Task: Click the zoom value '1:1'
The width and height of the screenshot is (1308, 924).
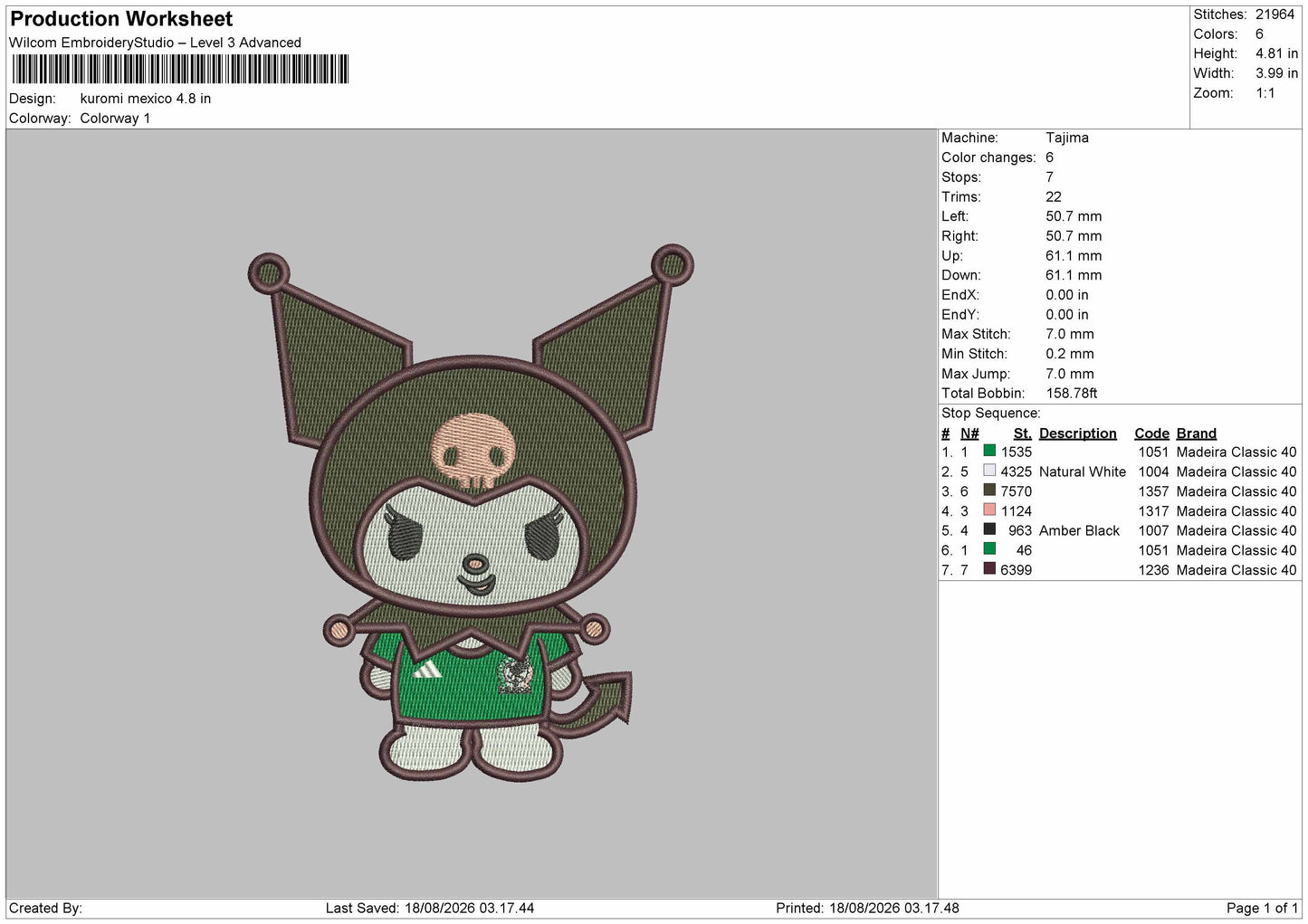Action: pyautogui.click(x=1265, y=93)
